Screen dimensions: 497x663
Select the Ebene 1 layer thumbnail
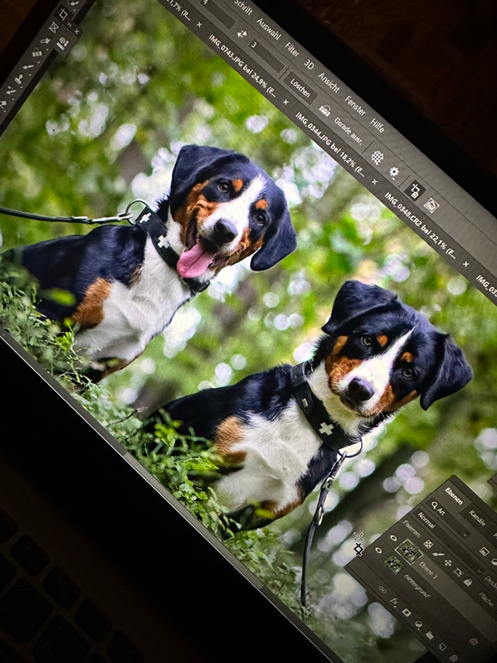tap(409, 552)
